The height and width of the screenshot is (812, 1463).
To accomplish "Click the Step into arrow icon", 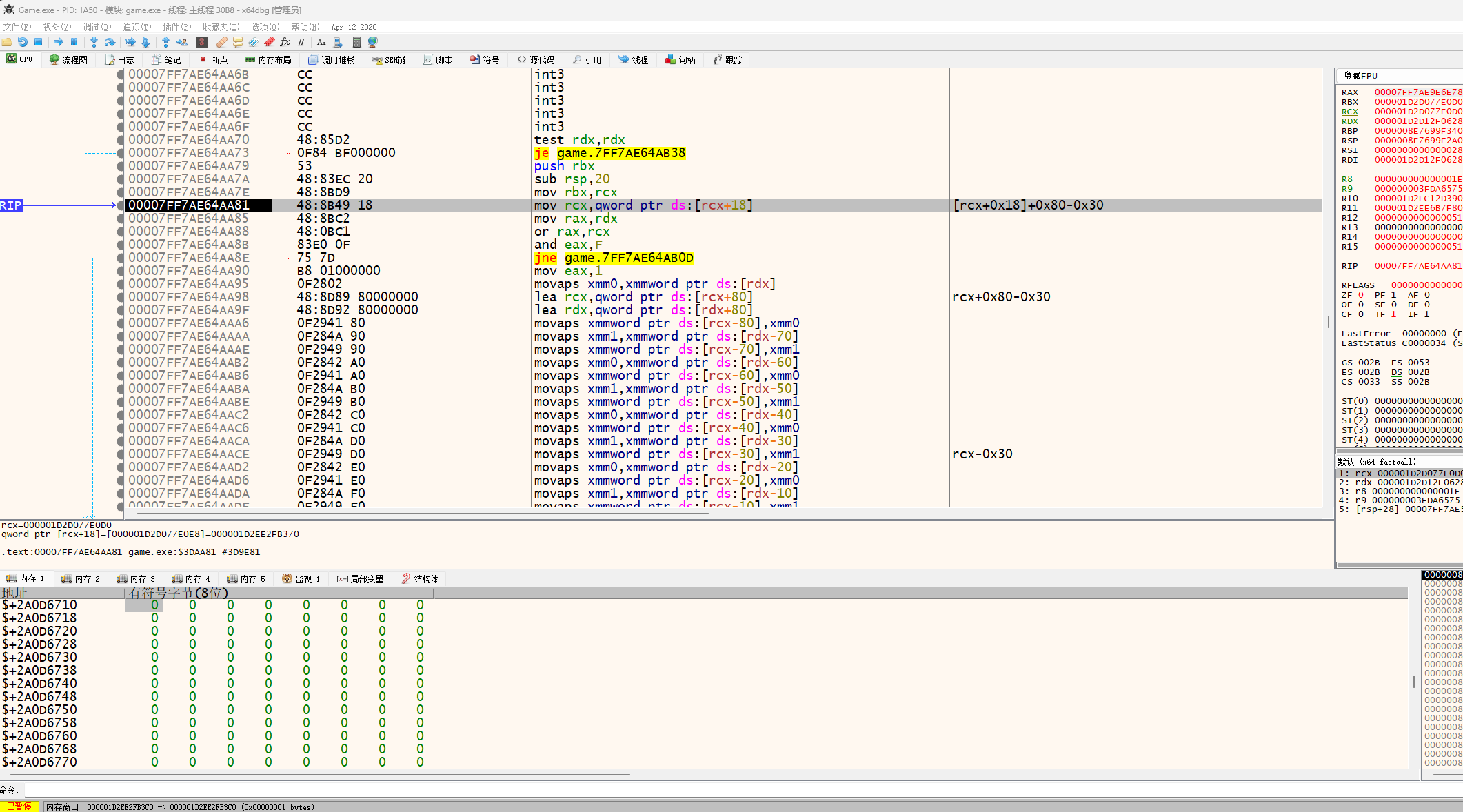I will pos(94,42).
